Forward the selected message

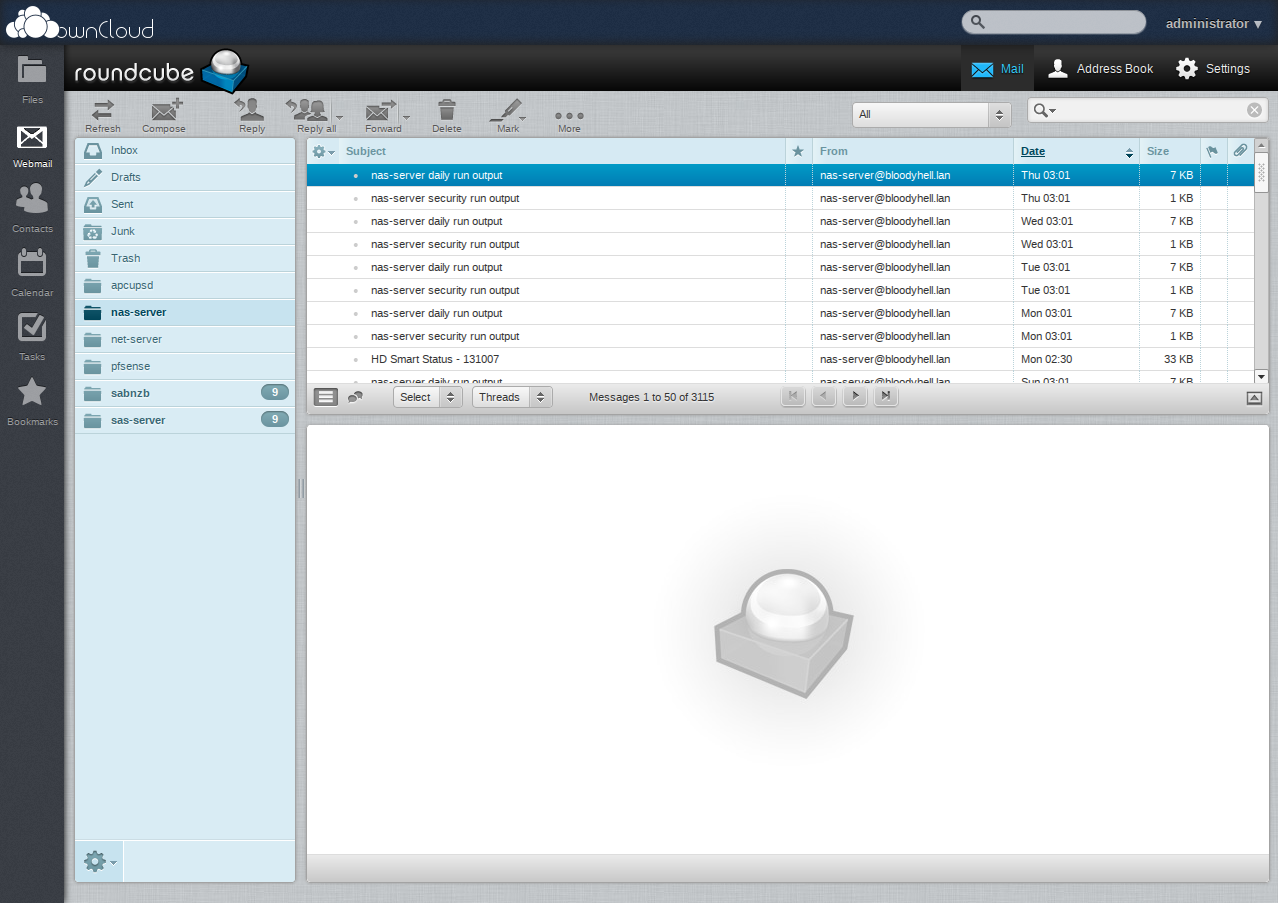point(381,115)
